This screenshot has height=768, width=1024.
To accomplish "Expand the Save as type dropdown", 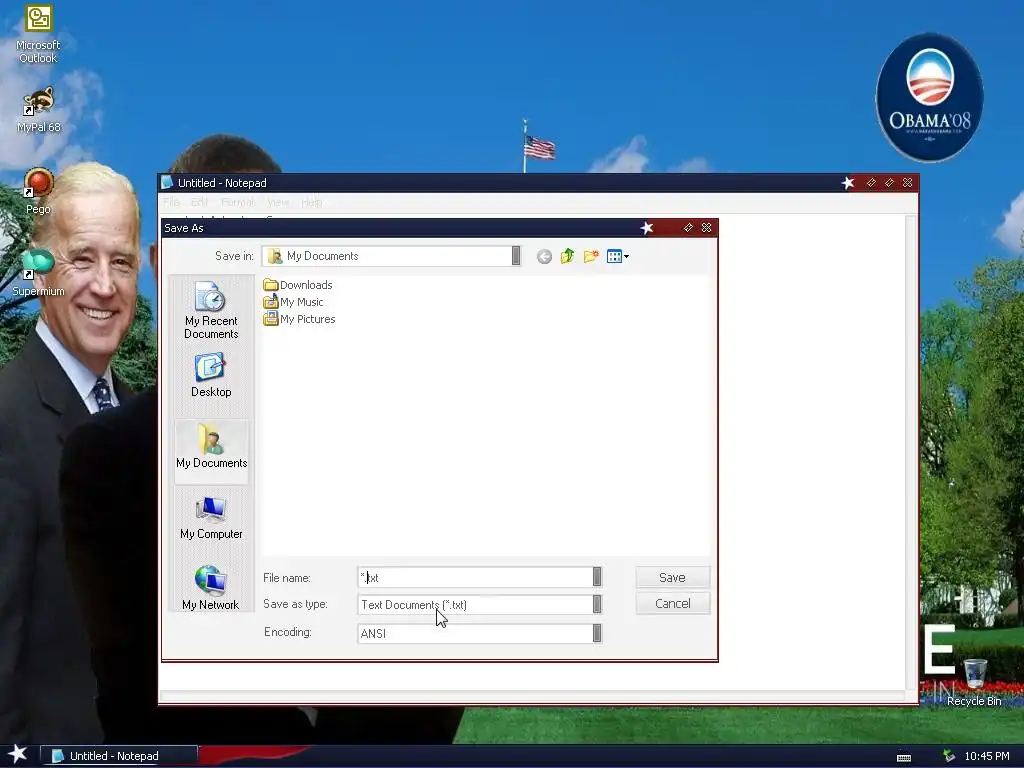I will 597,604.
